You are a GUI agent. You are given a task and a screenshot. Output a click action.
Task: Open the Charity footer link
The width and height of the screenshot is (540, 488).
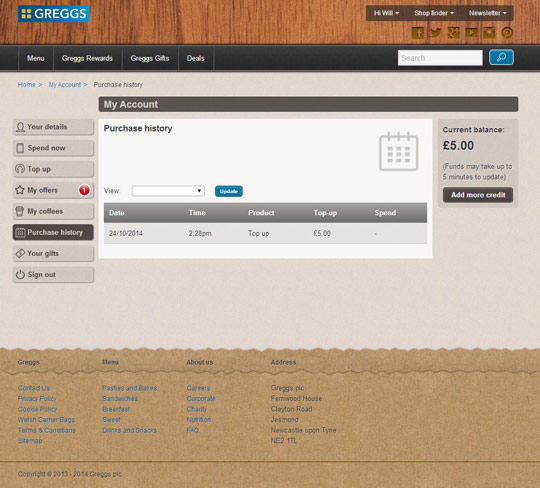coord(197,409)
